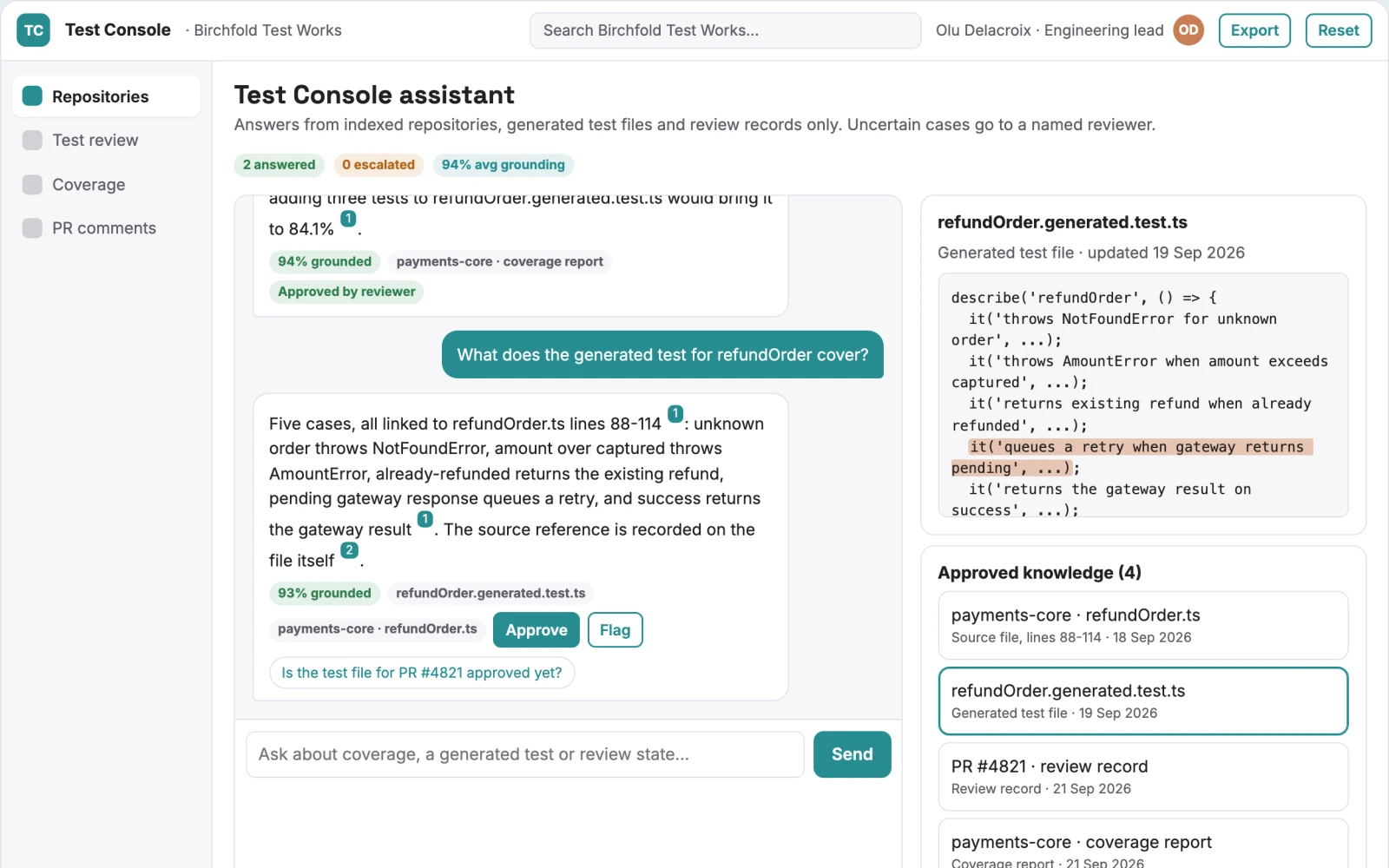Click the '94% avg grounding' badge
This screenshot has width=1389, height=868.
pyautogui.click(x=504, y=165)
